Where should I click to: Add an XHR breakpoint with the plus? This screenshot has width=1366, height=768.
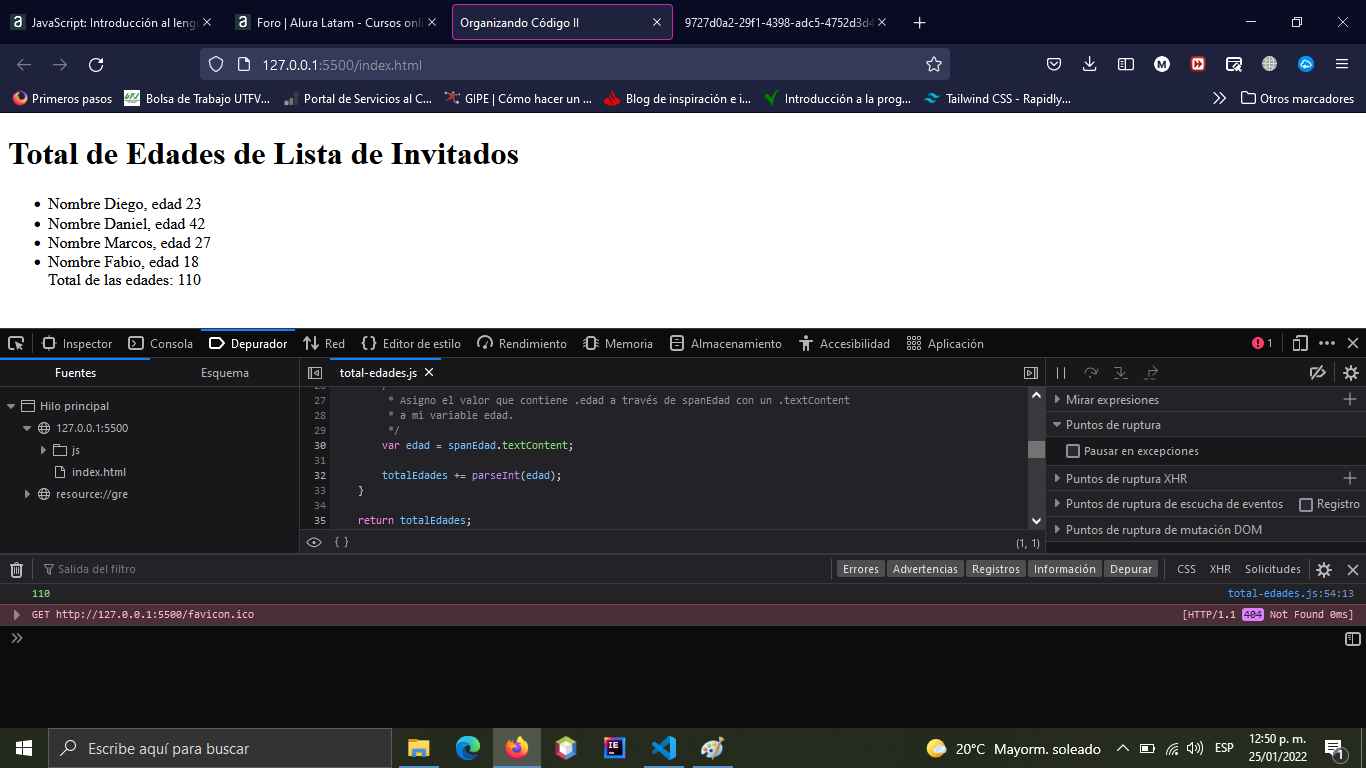point(1350,478)
